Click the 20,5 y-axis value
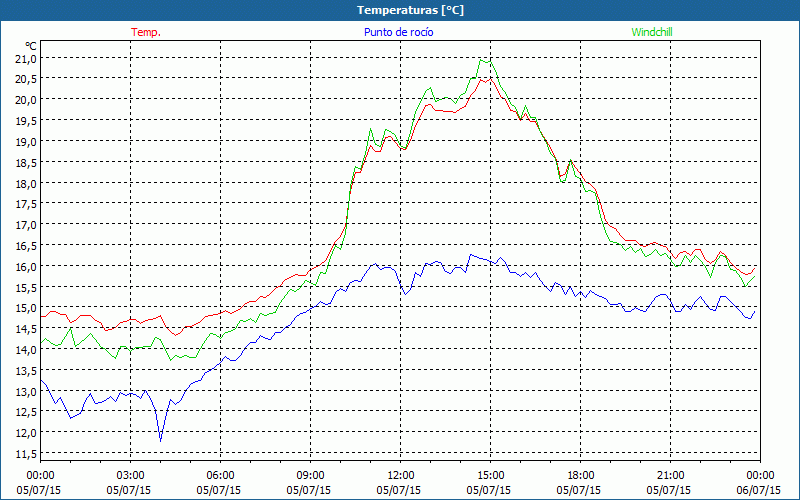Viewport: 800px width, 500px height. click(27, 80)
